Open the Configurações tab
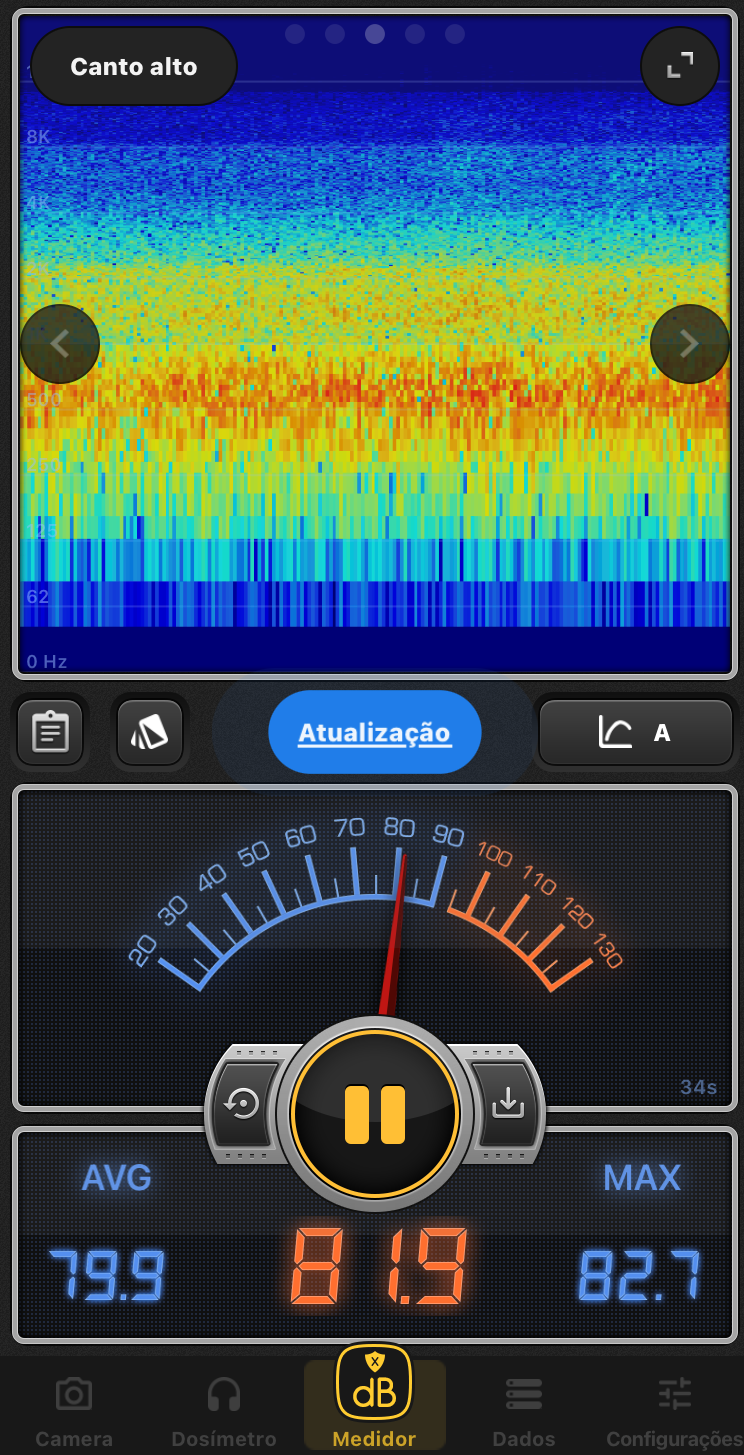744x1455 pixels. (x=674, y=1411)
